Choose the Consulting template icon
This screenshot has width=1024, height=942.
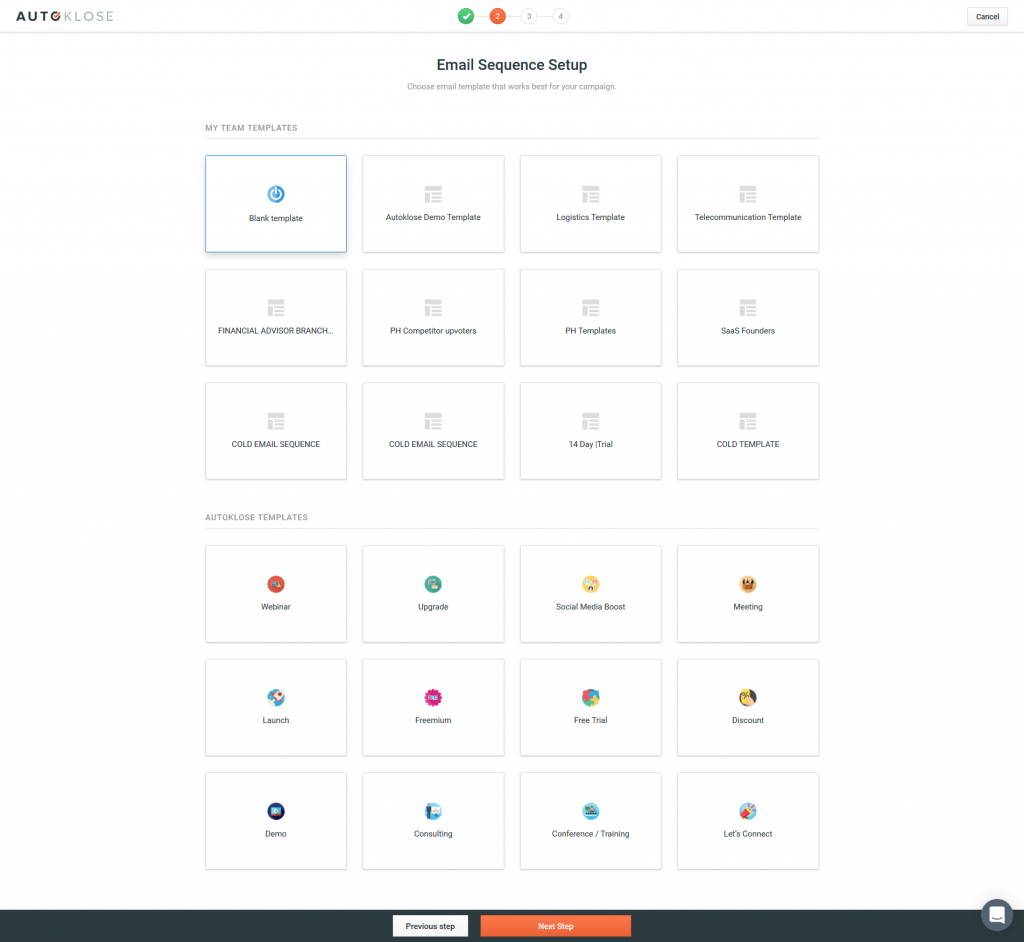433,811
